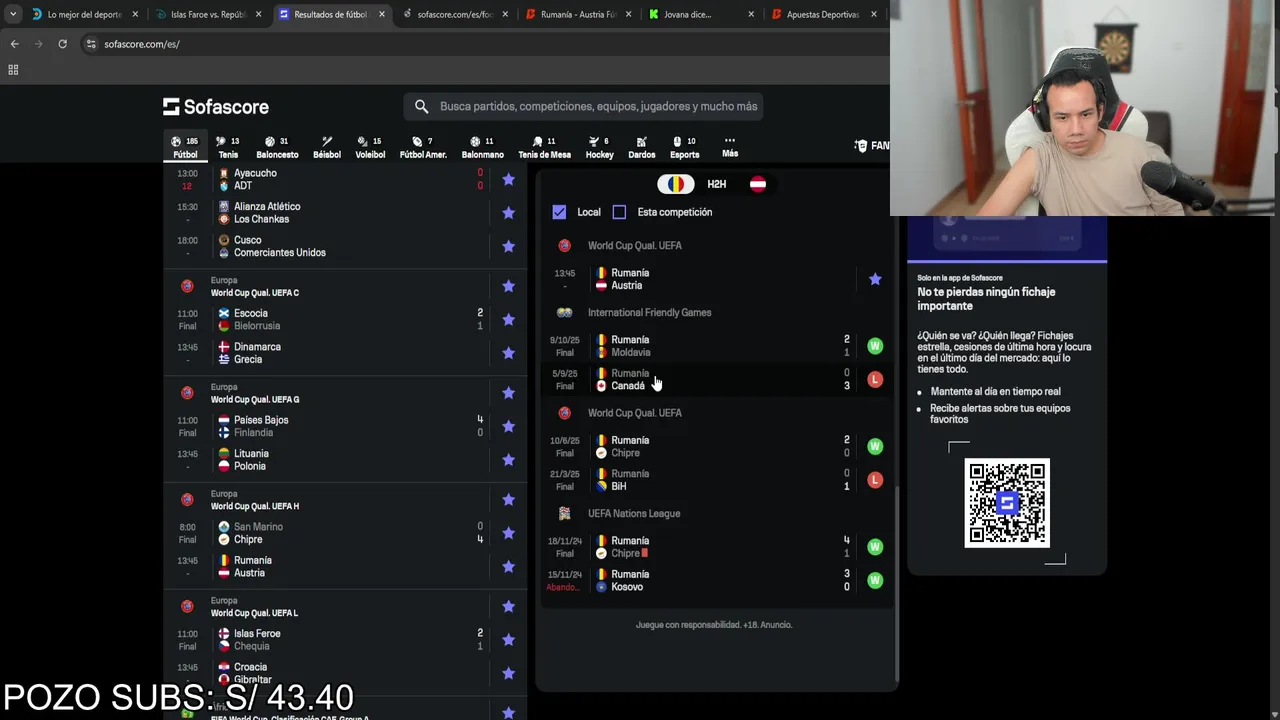Favorite the Lituania vs Polonia star
Image resolution: width=1280 pixels, height=720 pixels.
pyautogui.click(x=508, y=460)
